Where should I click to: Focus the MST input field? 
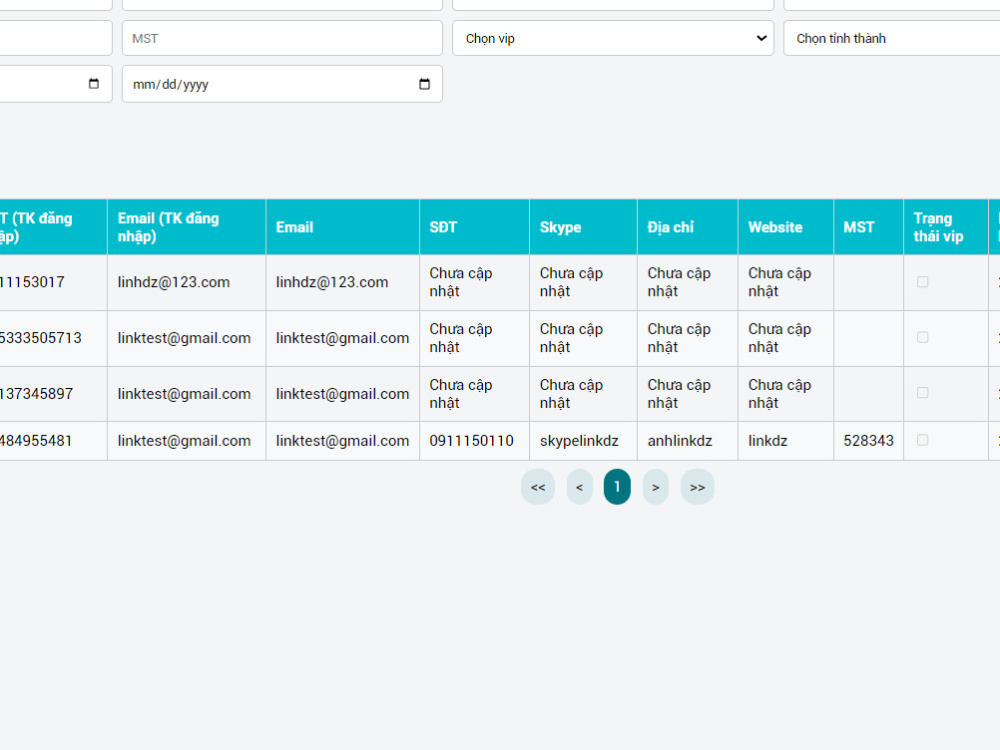pyautogui.click(x=282, y=38)
